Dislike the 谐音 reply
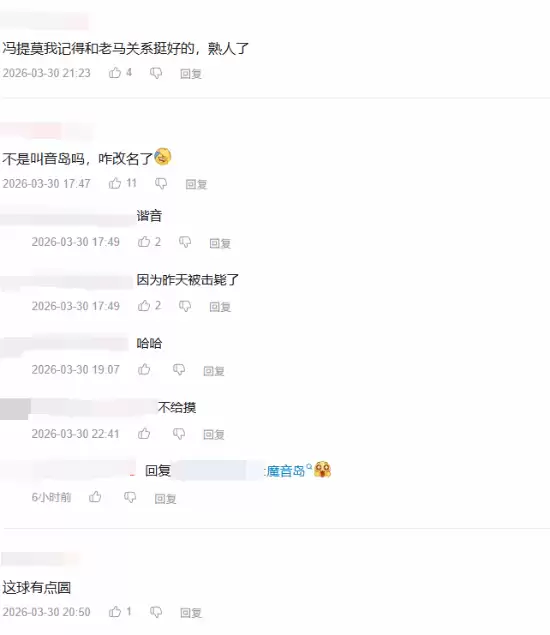This screenshot has width=550, height=635. [x=185, y=242]
